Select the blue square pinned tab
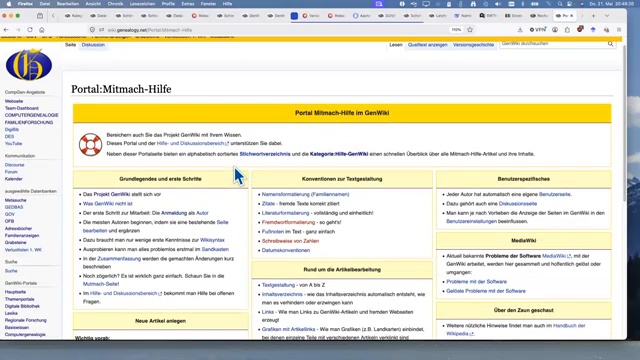This screenshot has width=640, height=360. [294, 16]
